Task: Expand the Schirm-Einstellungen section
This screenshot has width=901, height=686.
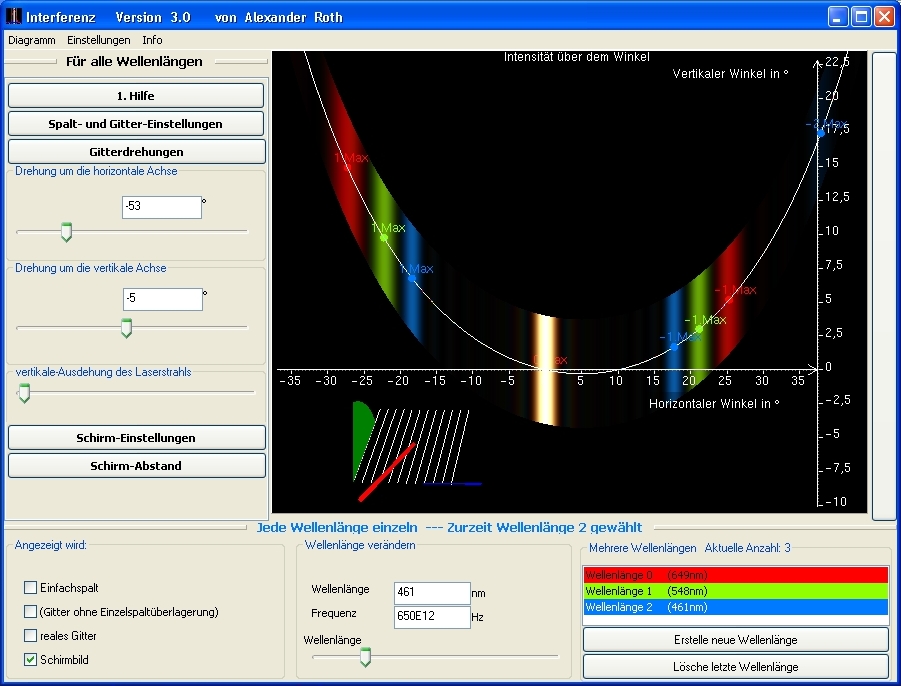Action: 136,438
